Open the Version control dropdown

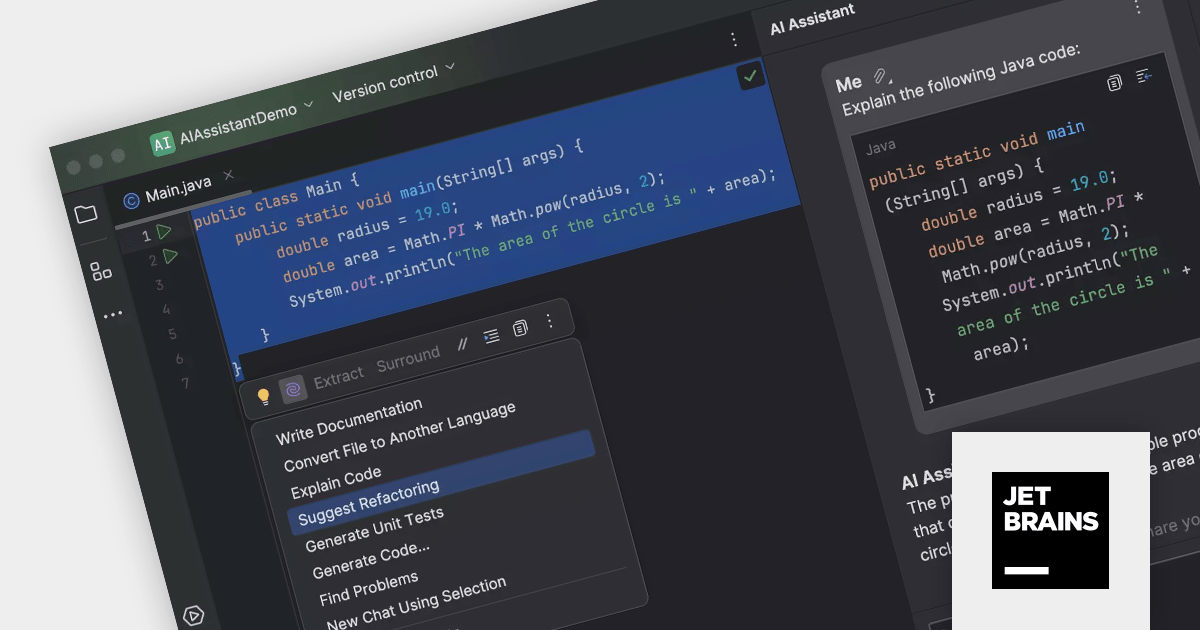(392, 80)
